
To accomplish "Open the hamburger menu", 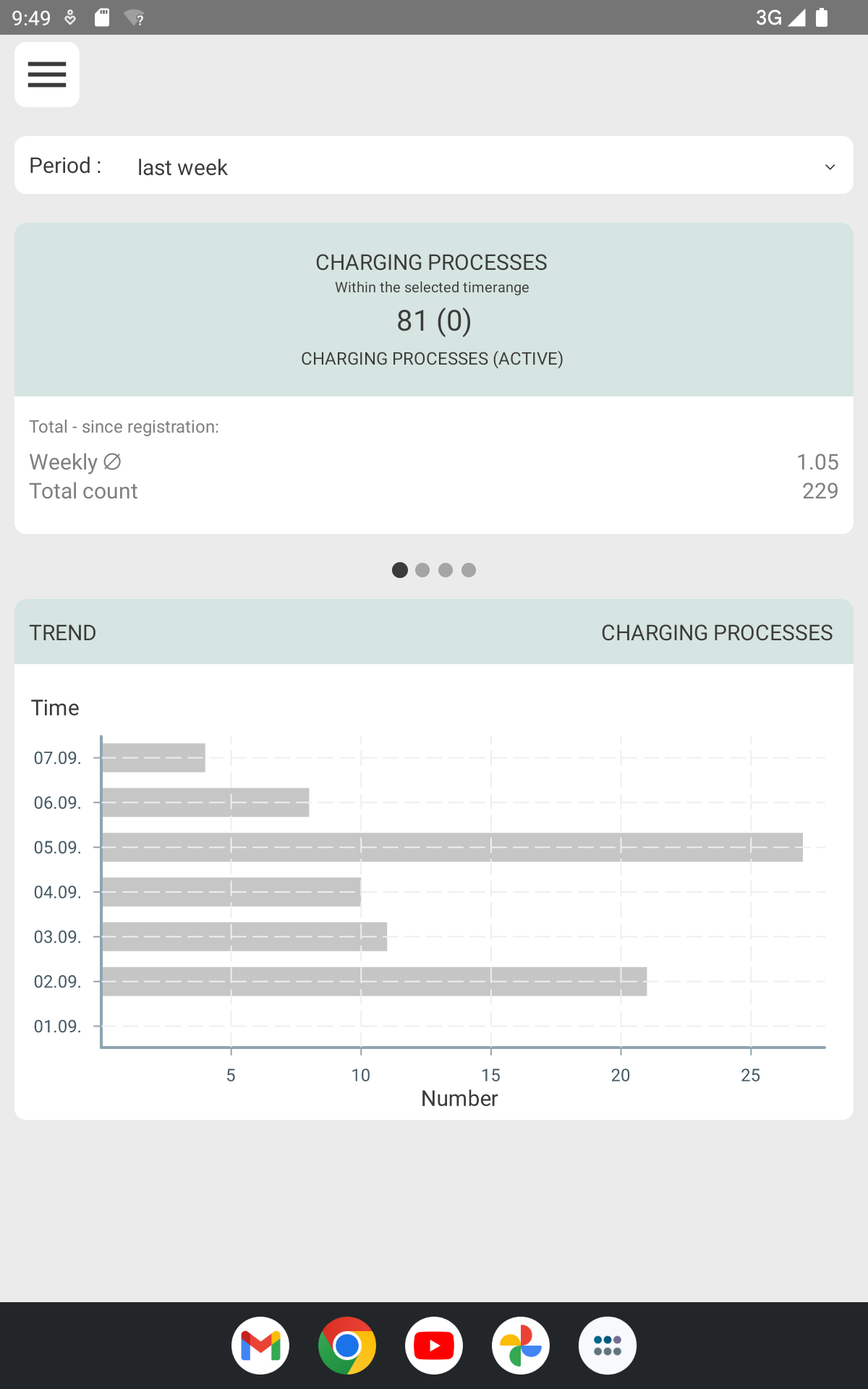I will (47, 75).
